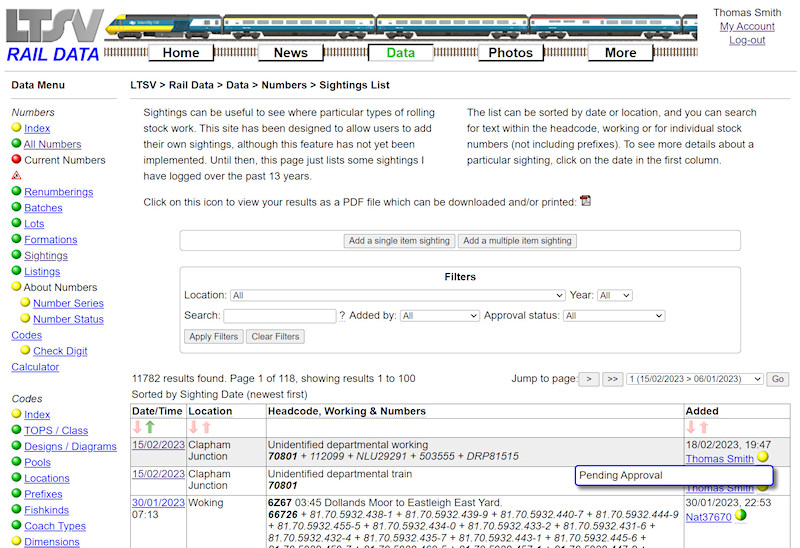Image resolution: width=800 pixels, height=548 pixels.
Task: Open Fishkinds link
Action: 46,510
